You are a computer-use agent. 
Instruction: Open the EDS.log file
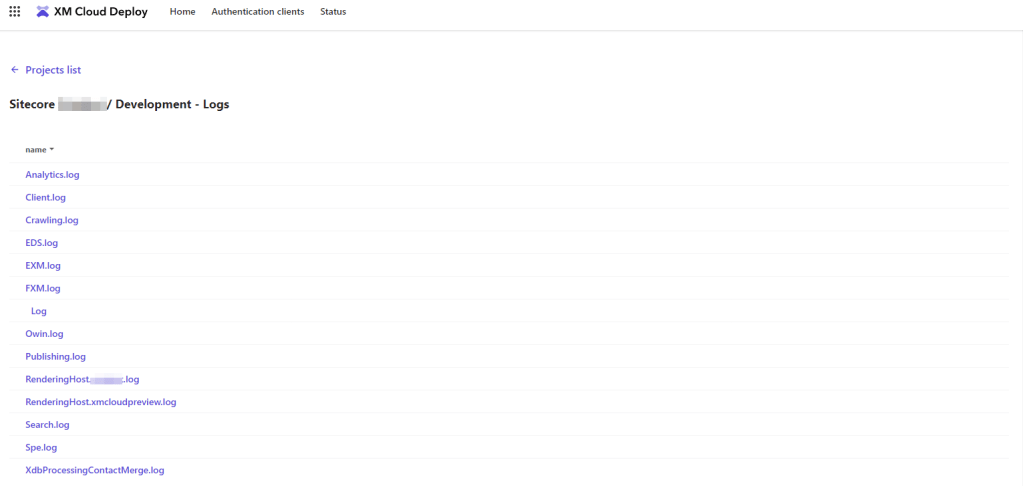point(41,243)
